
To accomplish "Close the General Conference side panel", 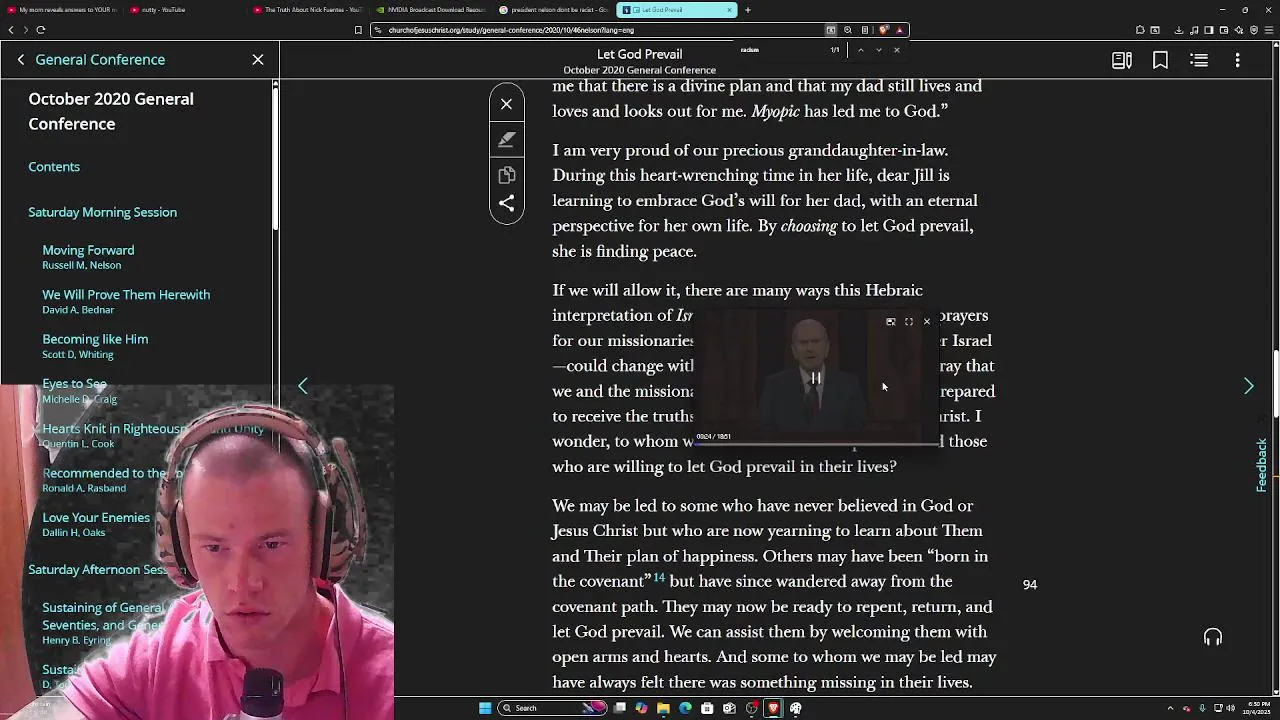I will coord(258,60).
